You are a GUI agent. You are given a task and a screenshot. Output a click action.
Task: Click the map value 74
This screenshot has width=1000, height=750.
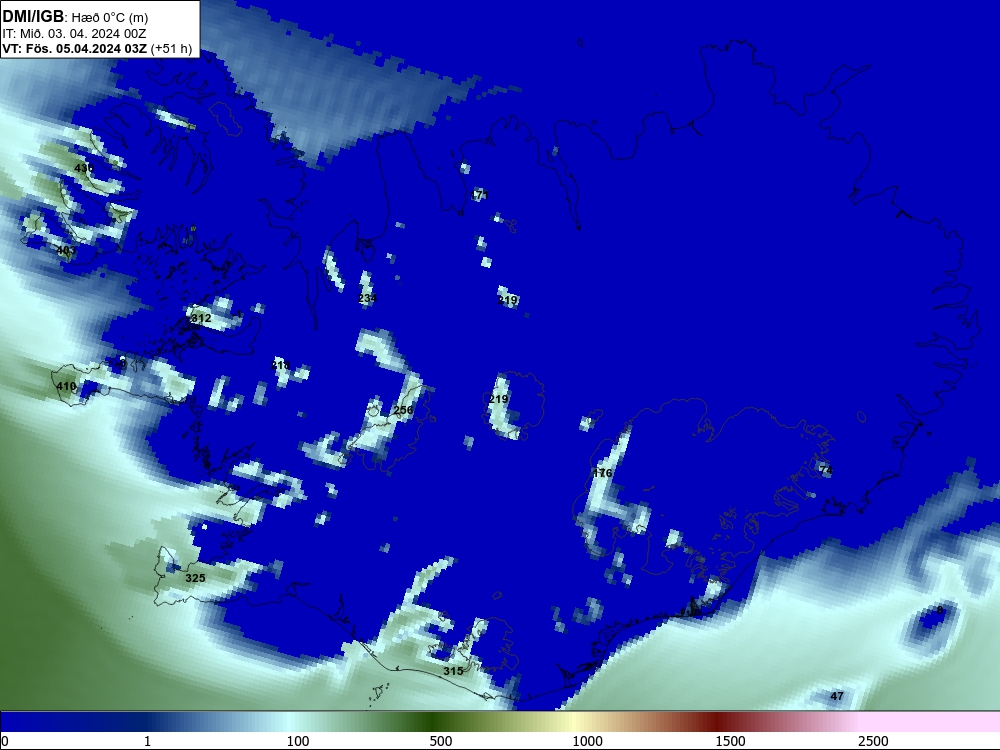(826, 471)
